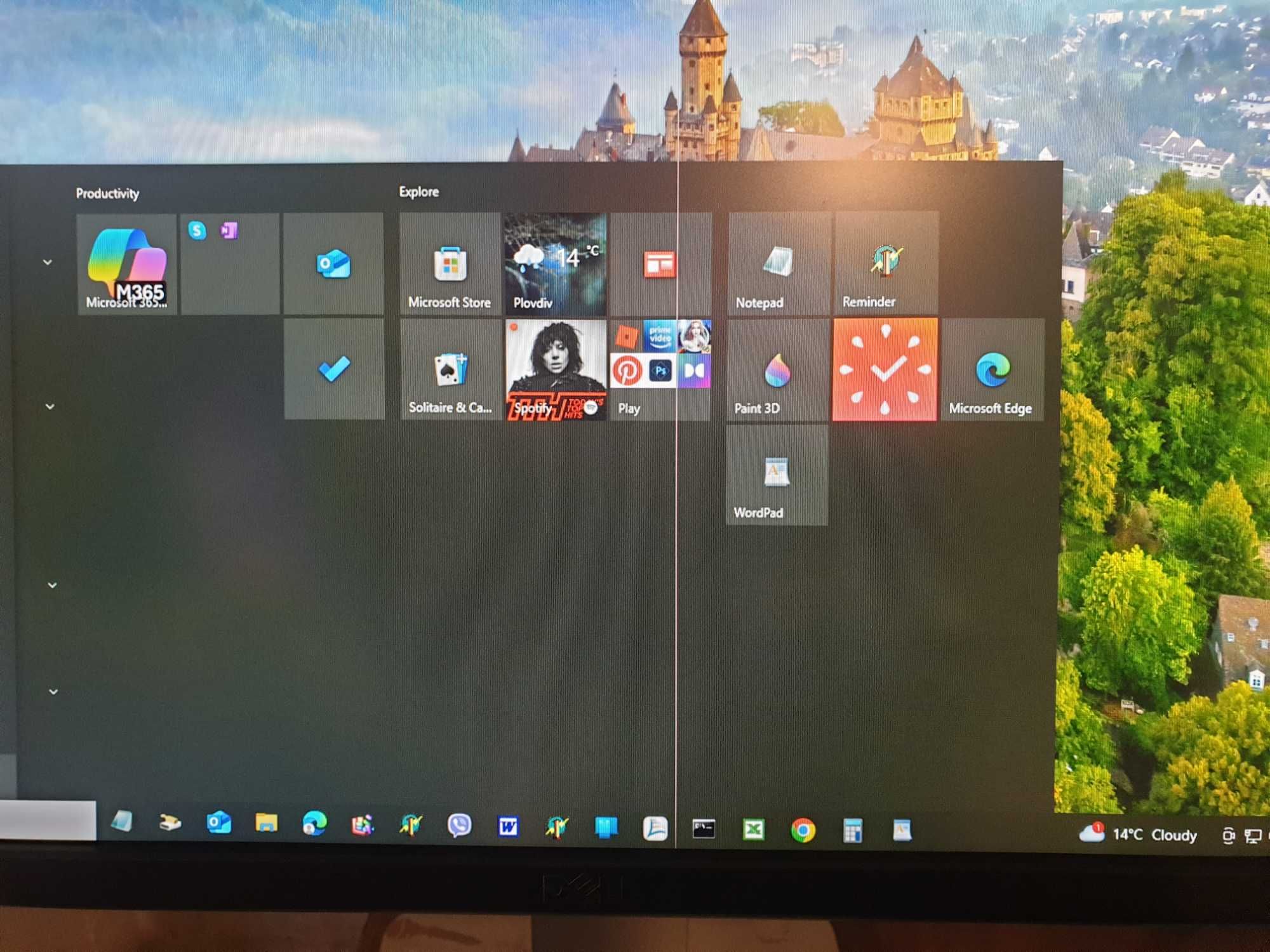Image resolution: width=1270 pixels, height=952 pixels.
Task: Open File Explorer from the taskbar
Action: pyautogui.click(x=267, y=823)
